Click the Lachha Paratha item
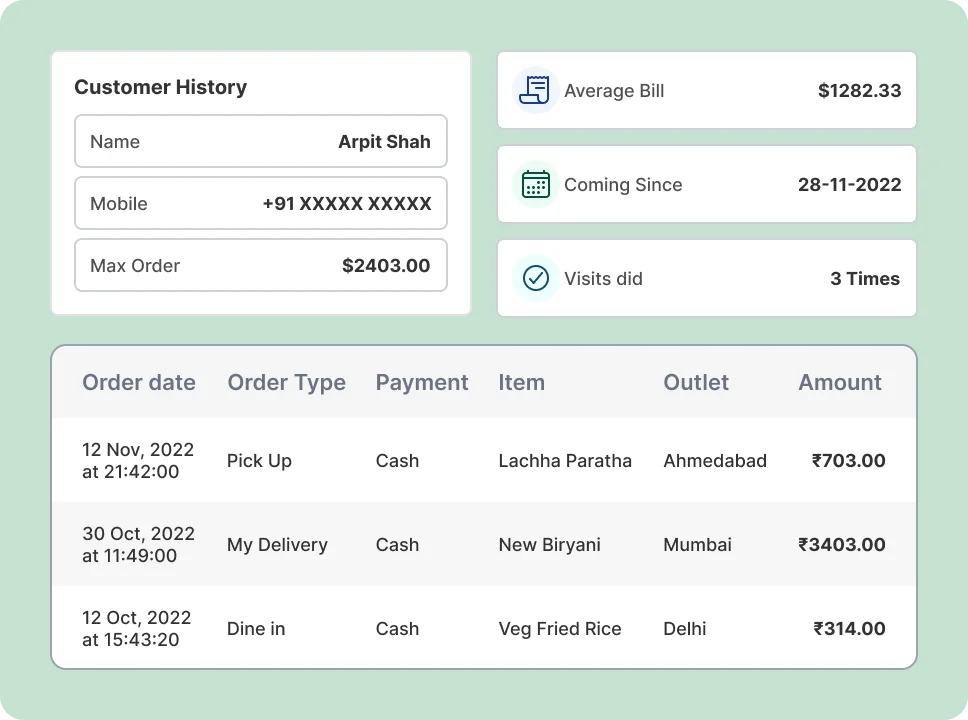The image size is (968, 720). pos(565,461)
